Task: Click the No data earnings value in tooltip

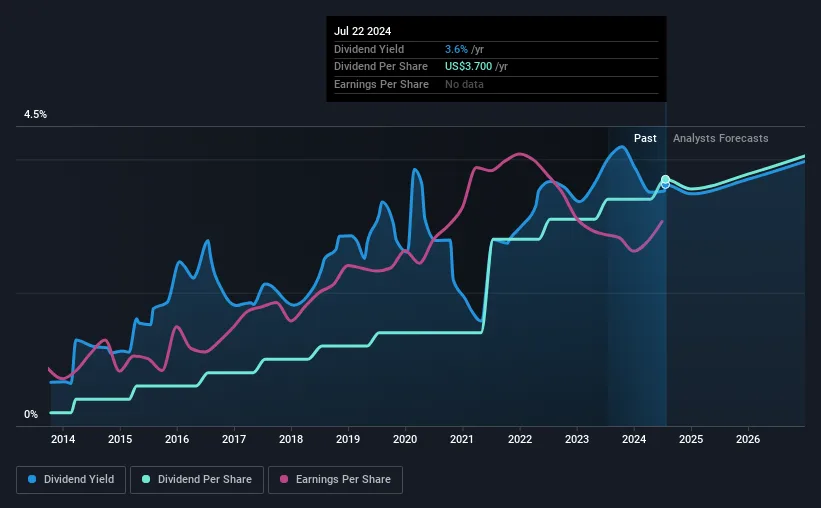Action: click(467, 85)
